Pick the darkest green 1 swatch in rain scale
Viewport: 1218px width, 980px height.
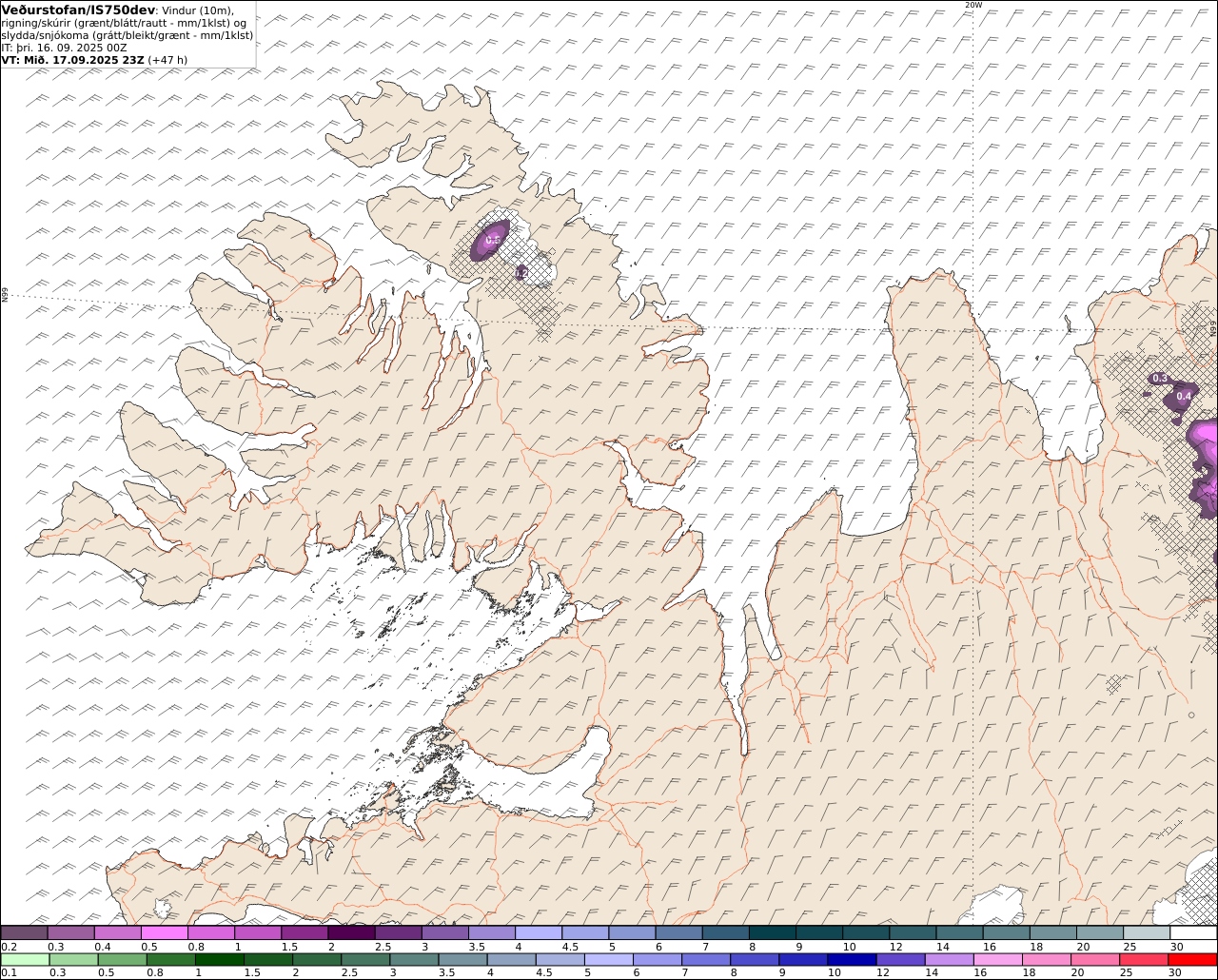click(219, 959)
